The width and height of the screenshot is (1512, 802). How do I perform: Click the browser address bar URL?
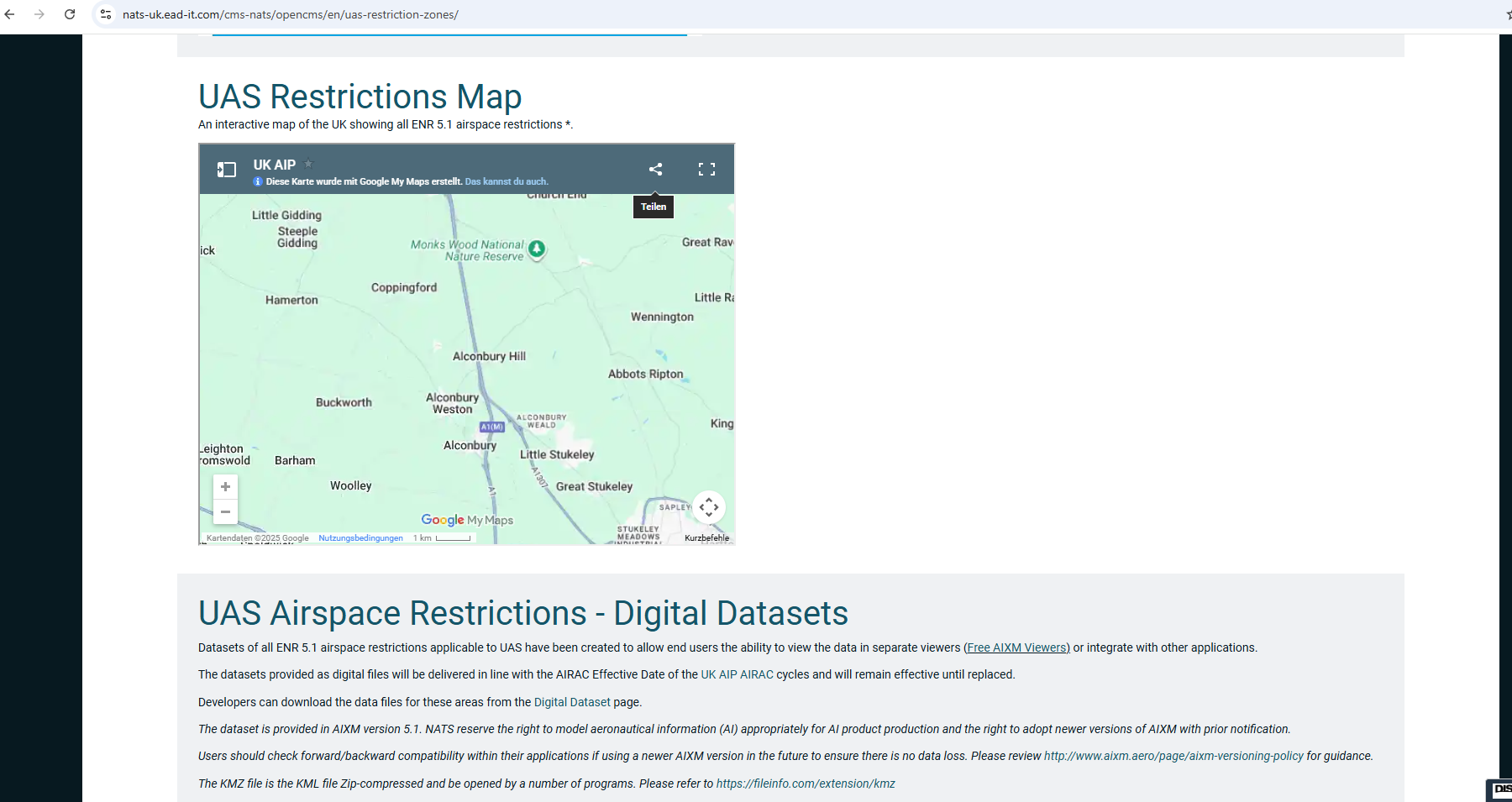pos(290,14)
